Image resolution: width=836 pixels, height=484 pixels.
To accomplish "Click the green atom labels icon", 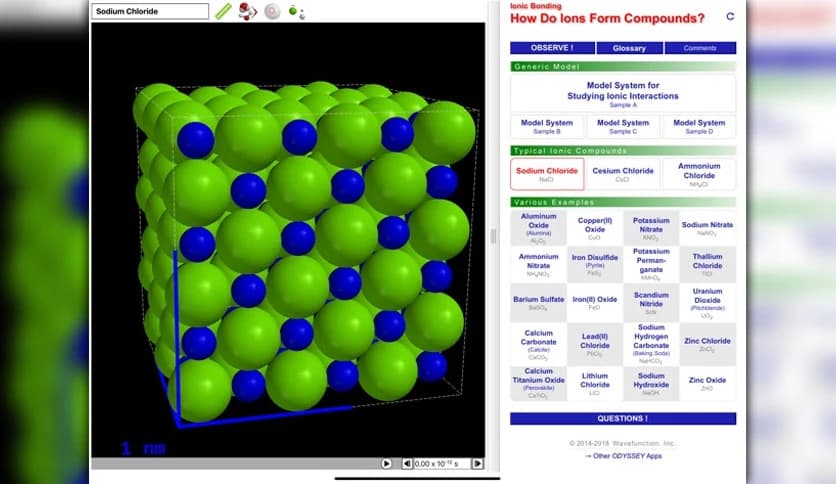I will coord(296,12).
